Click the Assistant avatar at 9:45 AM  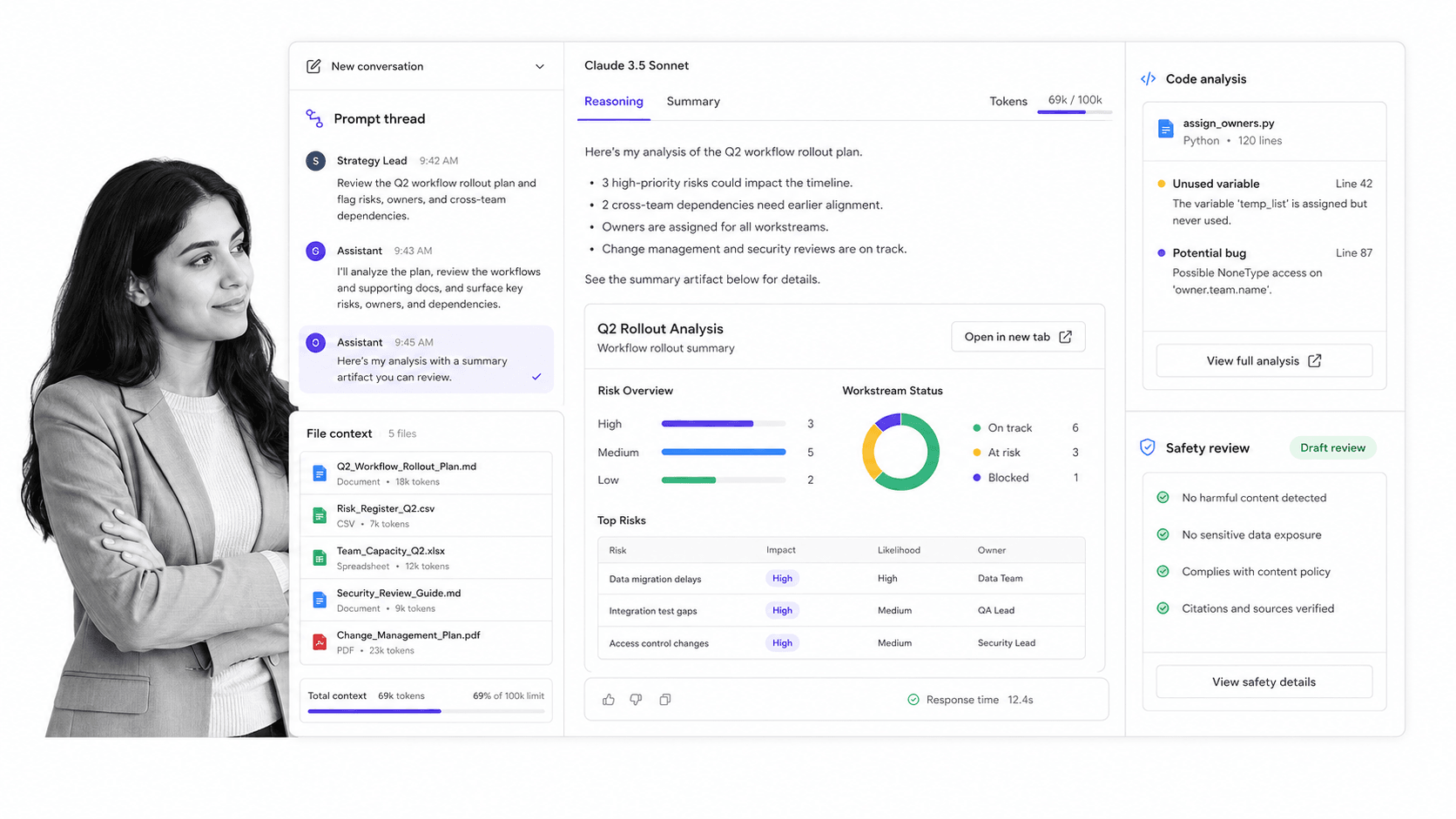(315, 343)
